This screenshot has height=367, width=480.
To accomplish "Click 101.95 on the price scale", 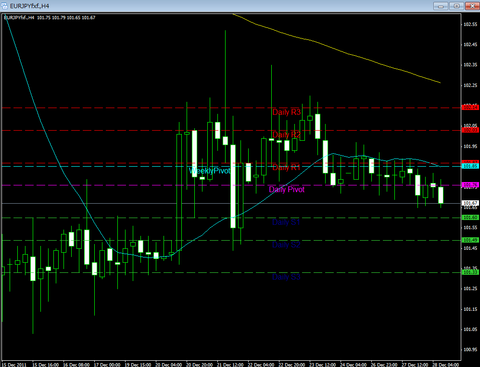I will coord(470,146).
